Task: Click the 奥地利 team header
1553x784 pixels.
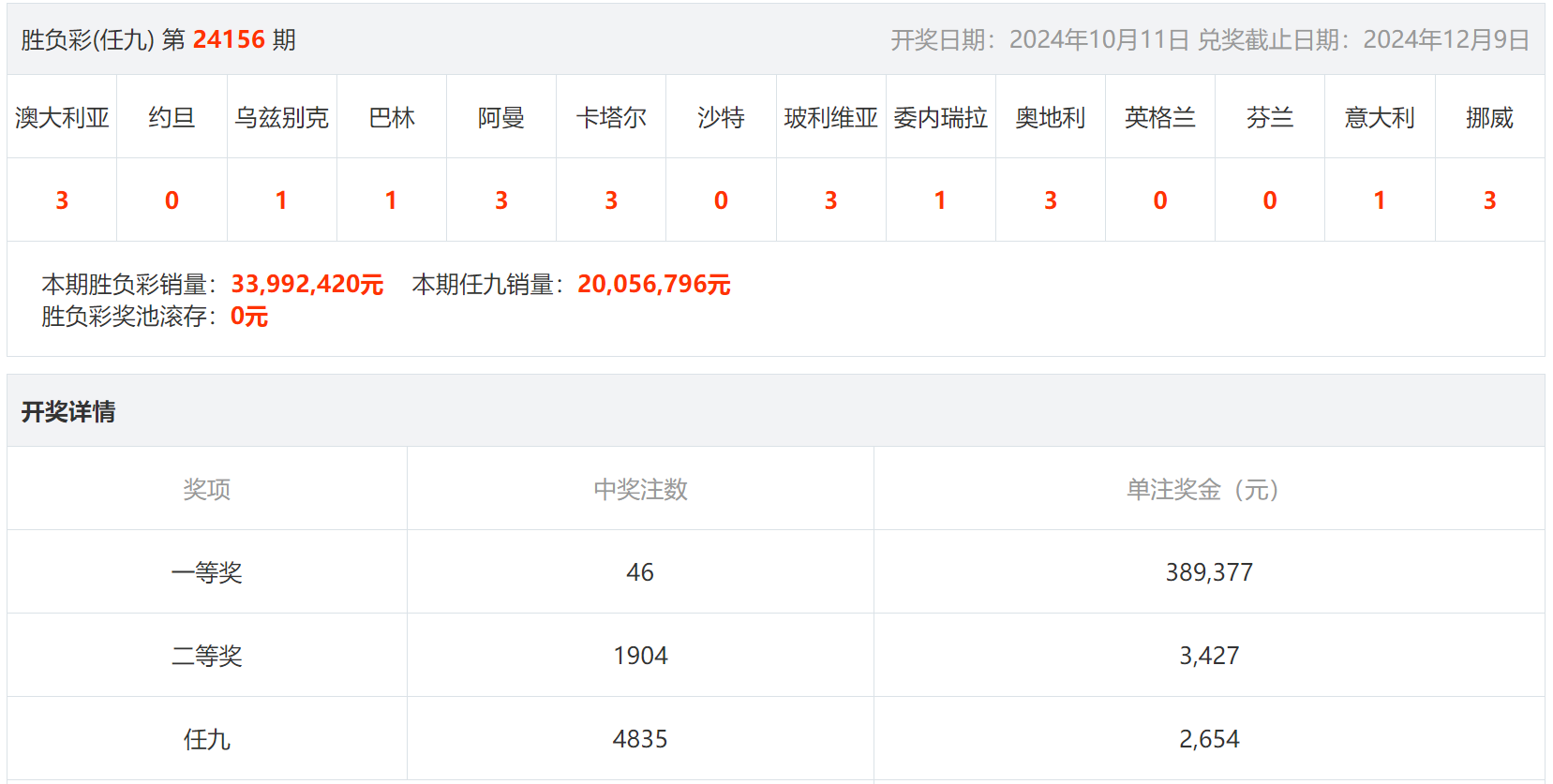Action: tap(1050, 117)
